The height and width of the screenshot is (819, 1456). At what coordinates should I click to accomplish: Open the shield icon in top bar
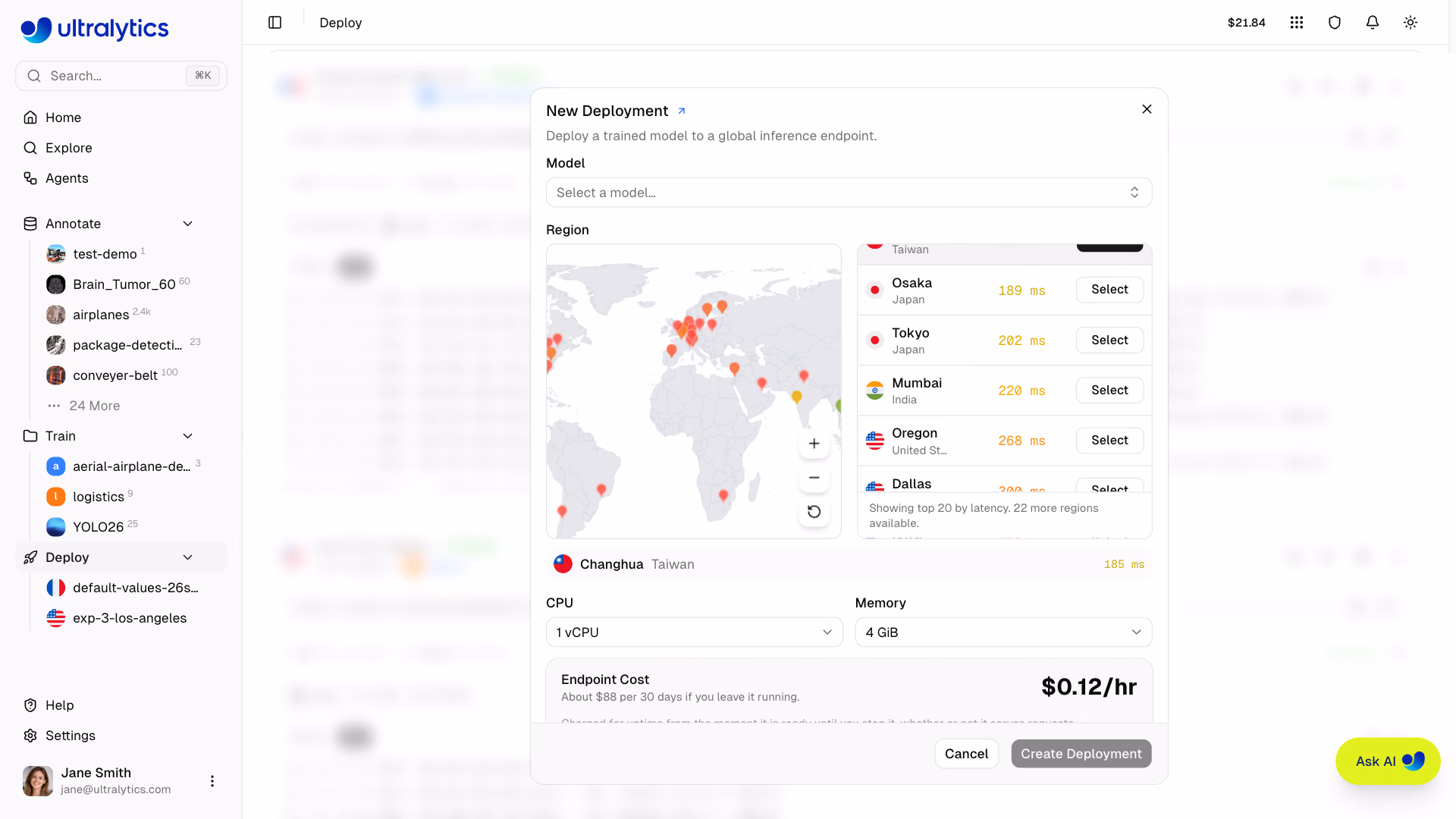tap(1335, 23)
